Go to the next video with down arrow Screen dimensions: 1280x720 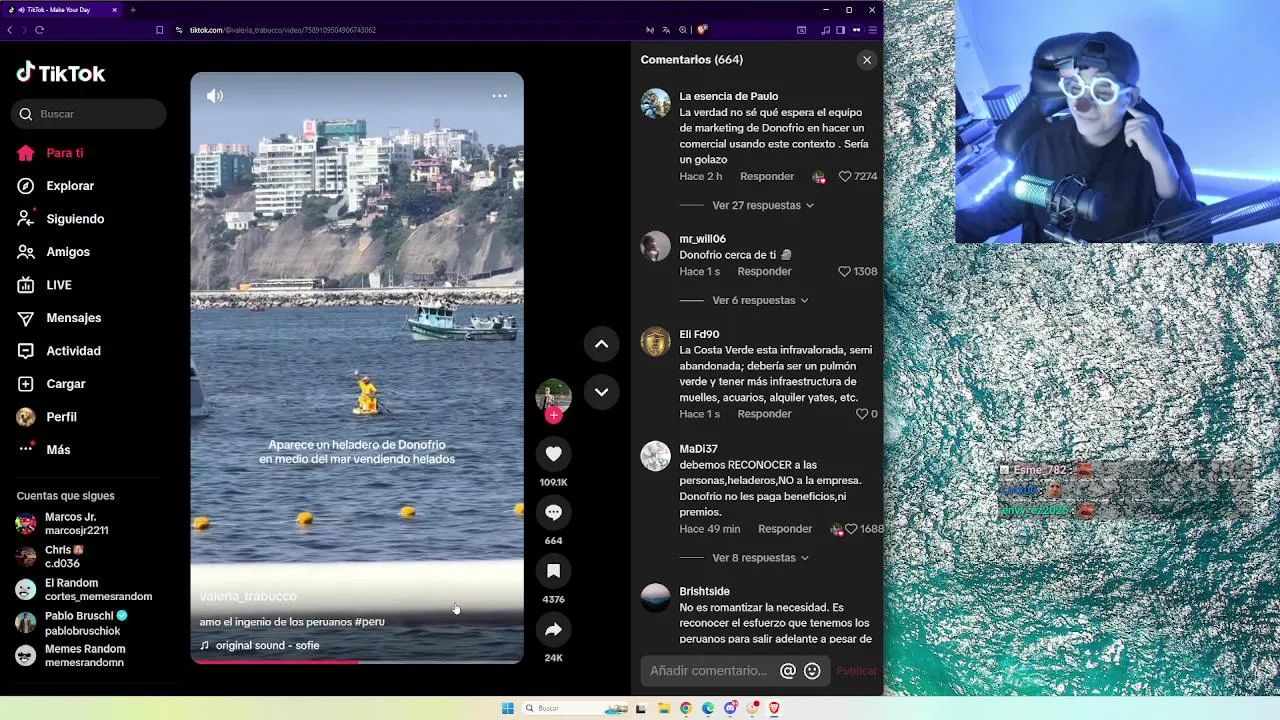(x=601, y=392)
